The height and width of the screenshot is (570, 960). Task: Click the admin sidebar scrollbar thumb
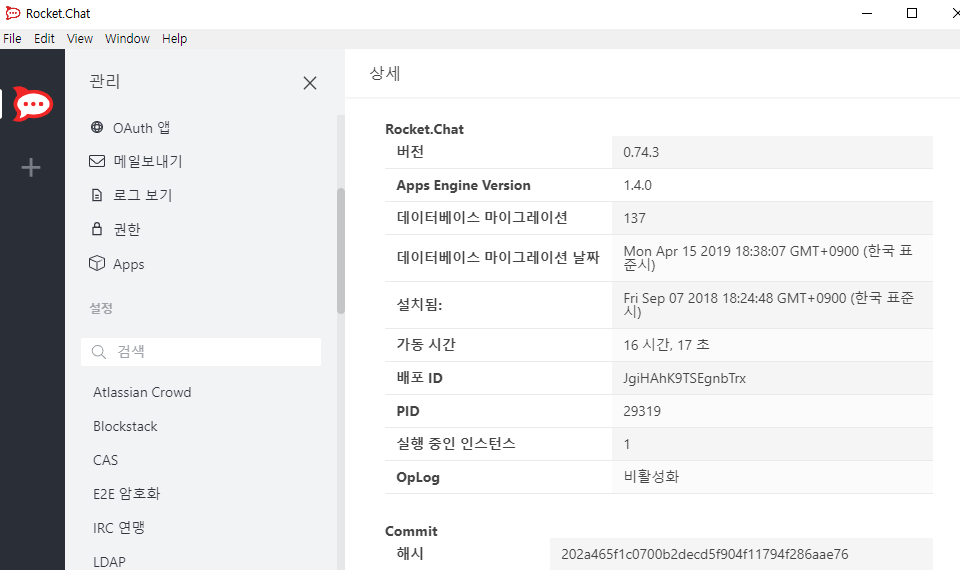coord(340,251)
